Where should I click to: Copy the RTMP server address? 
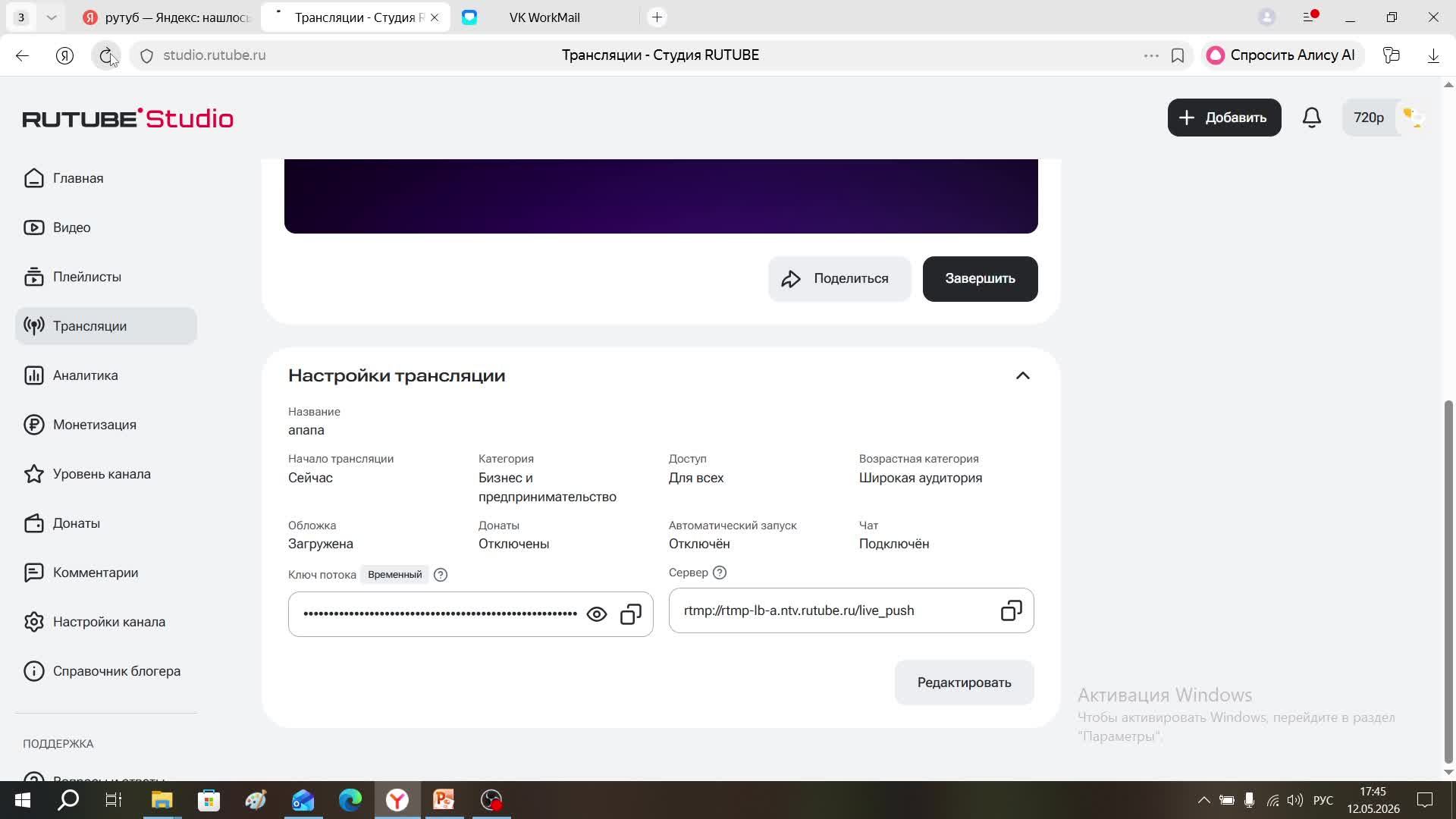pos(1012,610)
